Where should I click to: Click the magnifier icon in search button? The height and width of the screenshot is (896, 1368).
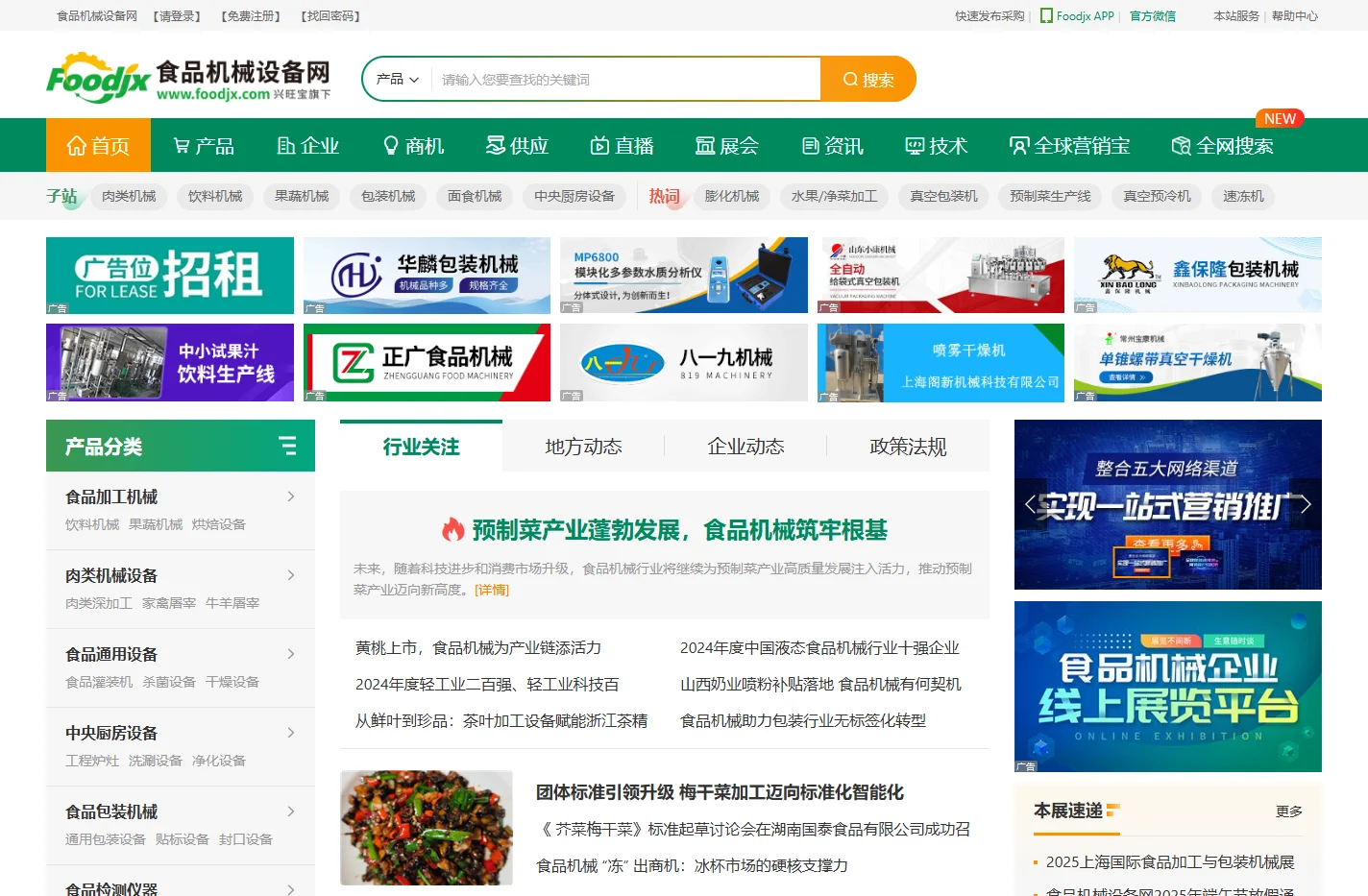point(850,80)
